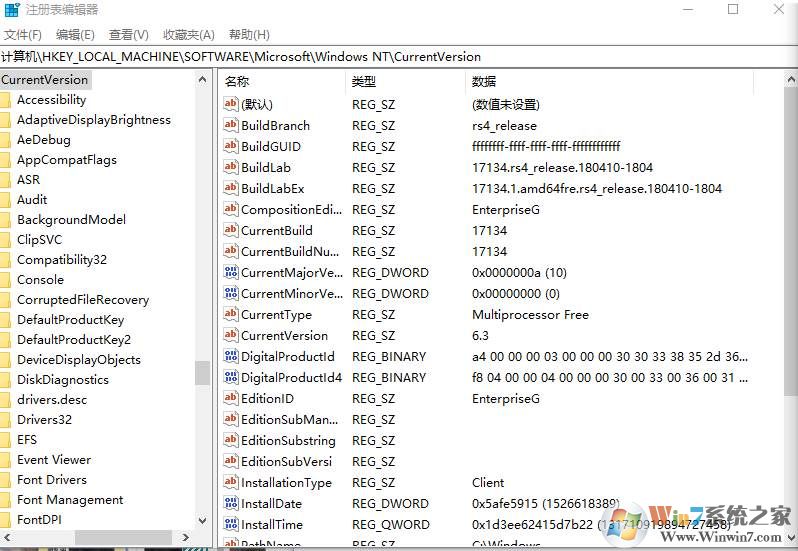
Task: Click the folder icon of AeDebug key
Action: [5, 140]
